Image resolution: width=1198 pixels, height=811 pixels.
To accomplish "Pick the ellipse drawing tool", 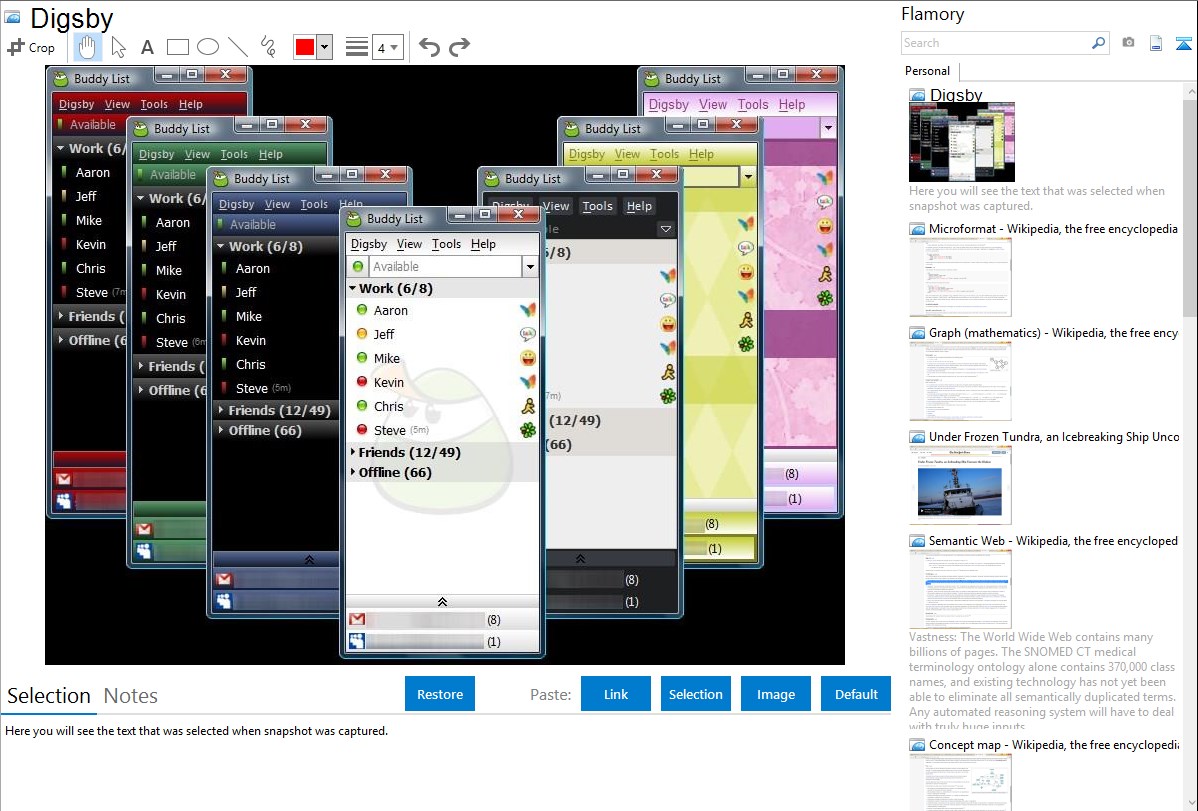I will tap(208, 47).
